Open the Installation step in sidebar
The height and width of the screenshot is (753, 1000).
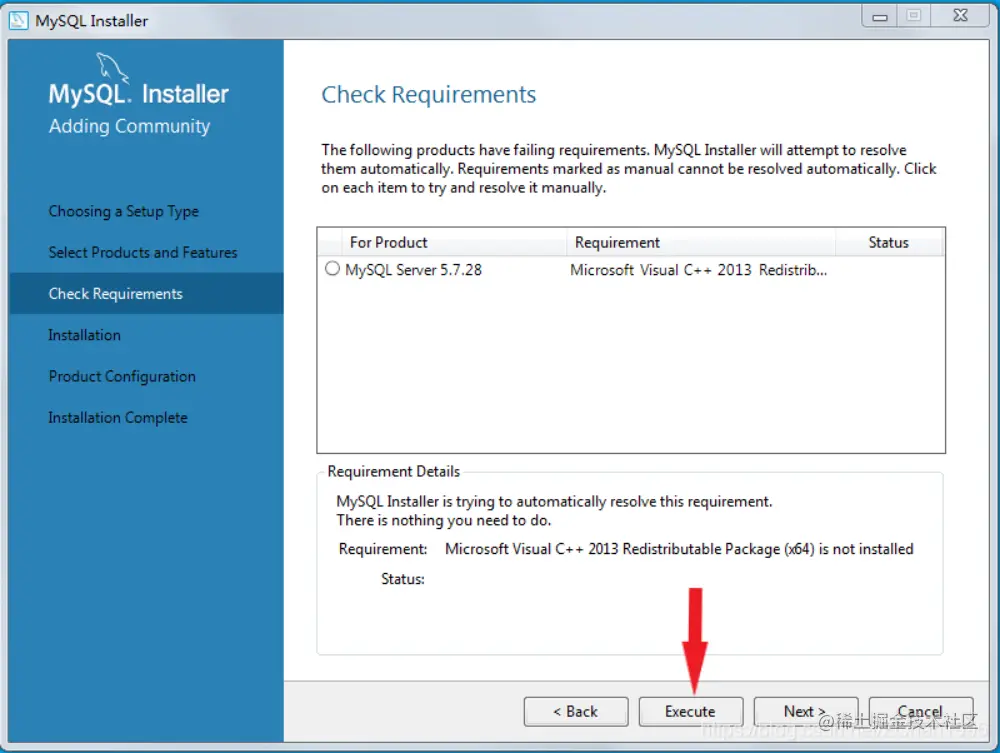pos(84,335)
